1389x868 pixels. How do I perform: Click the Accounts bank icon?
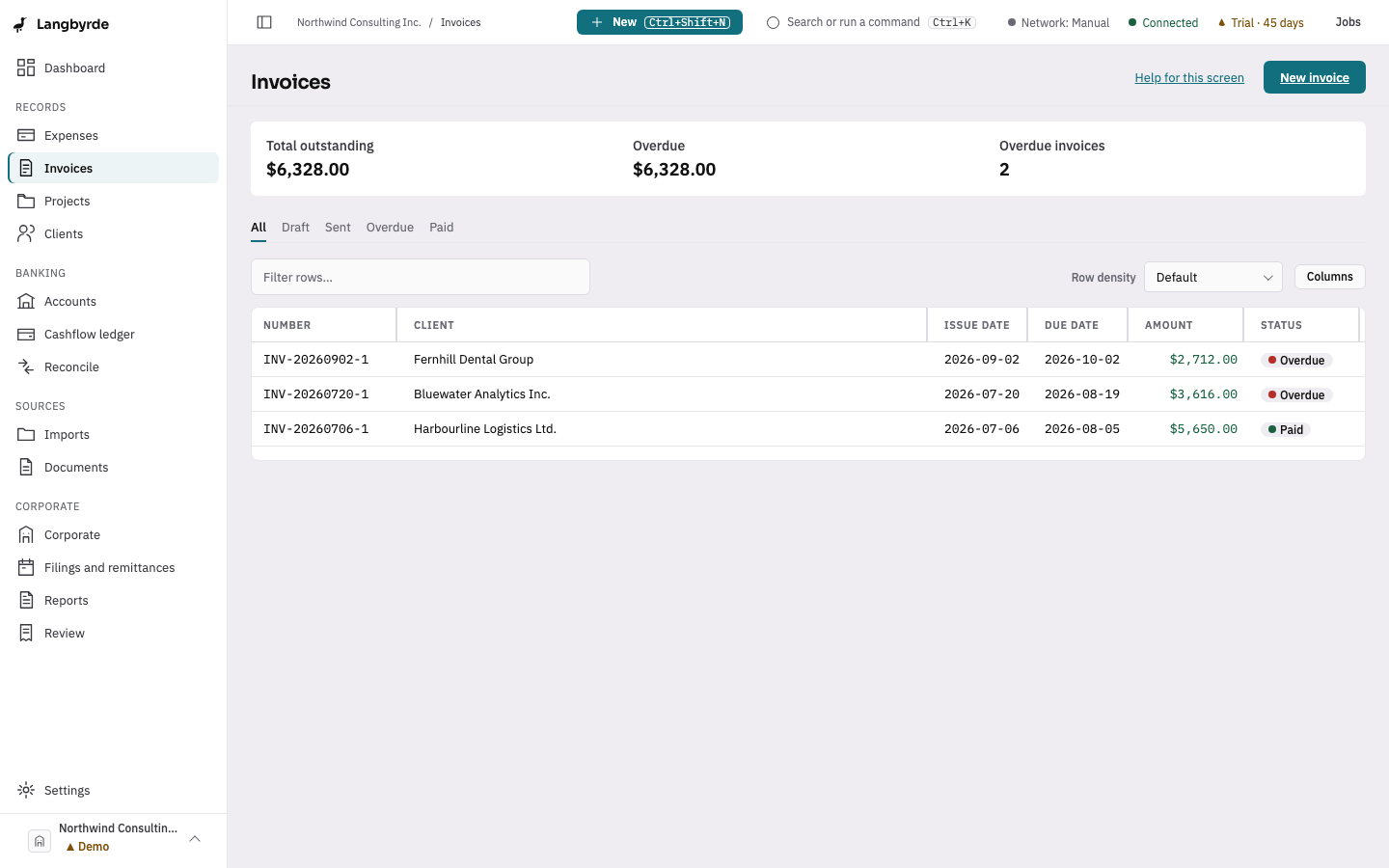tap(26, 301)
